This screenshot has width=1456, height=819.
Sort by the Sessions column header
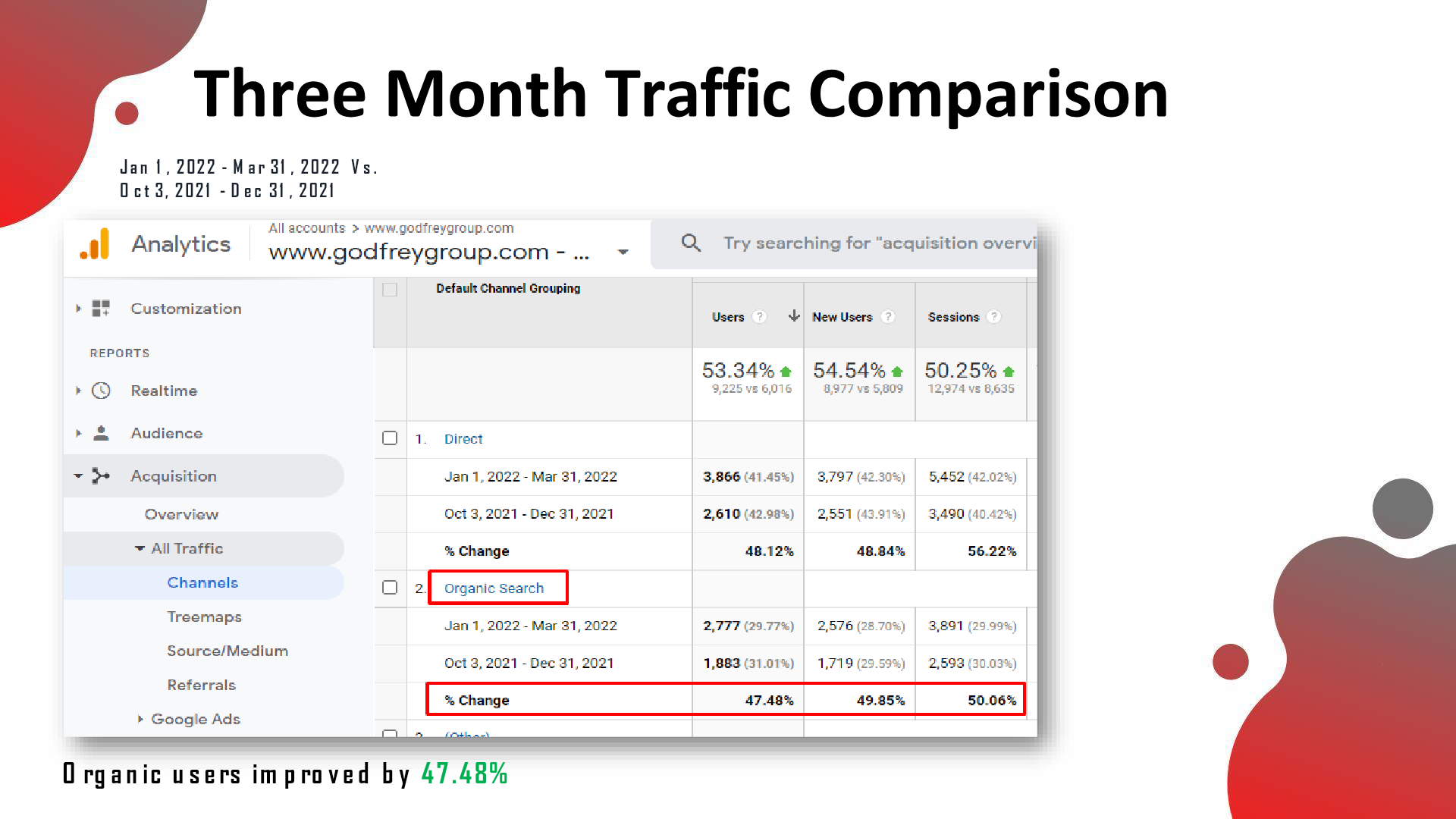[953, 317]
